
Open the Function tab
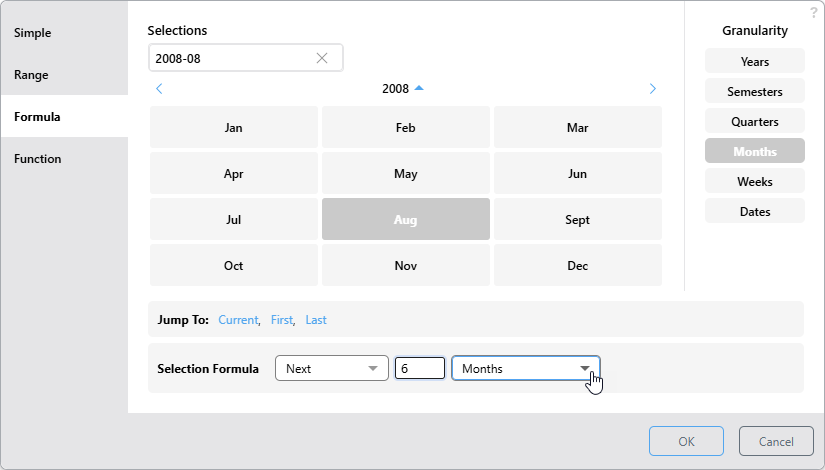pos(37,159)
